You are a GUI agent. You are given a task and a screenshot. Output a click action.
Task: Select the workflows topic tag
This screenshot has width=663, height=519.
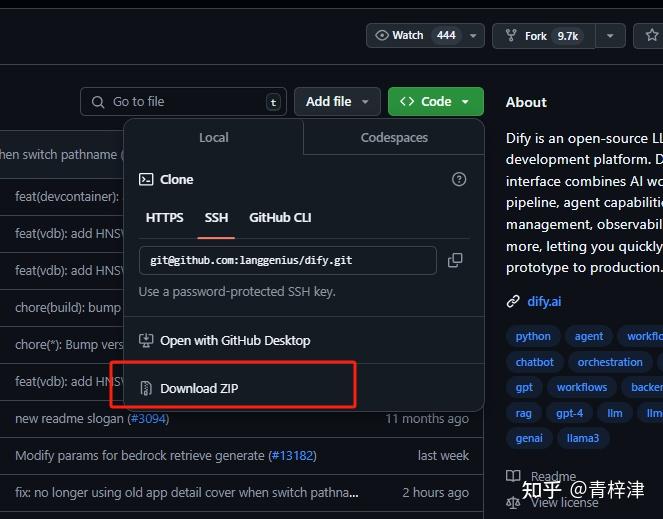[581, 387]
